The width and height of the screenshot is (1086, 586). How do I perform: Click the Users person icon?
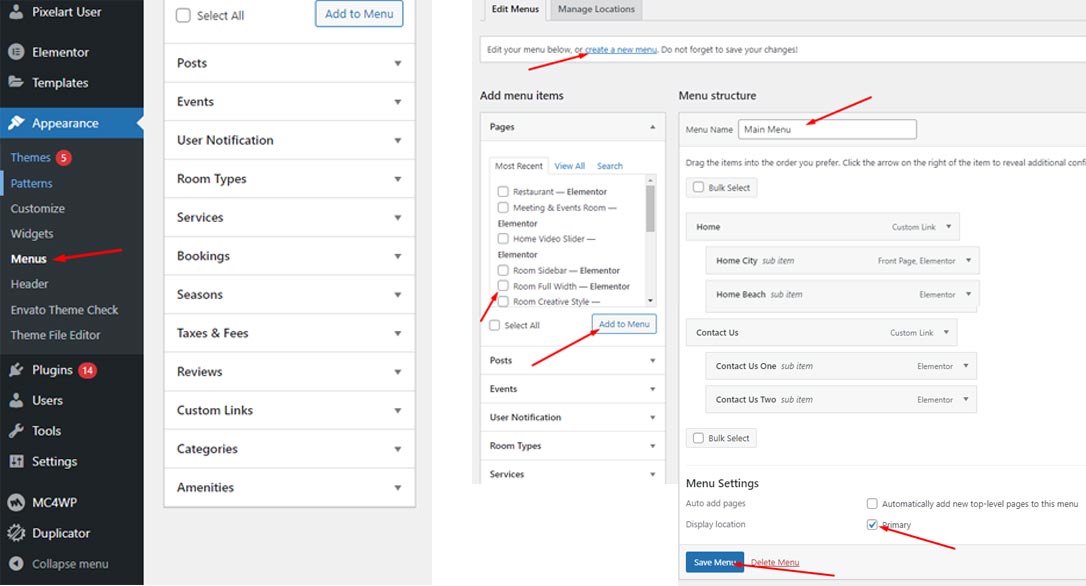(x=15, y=400)
